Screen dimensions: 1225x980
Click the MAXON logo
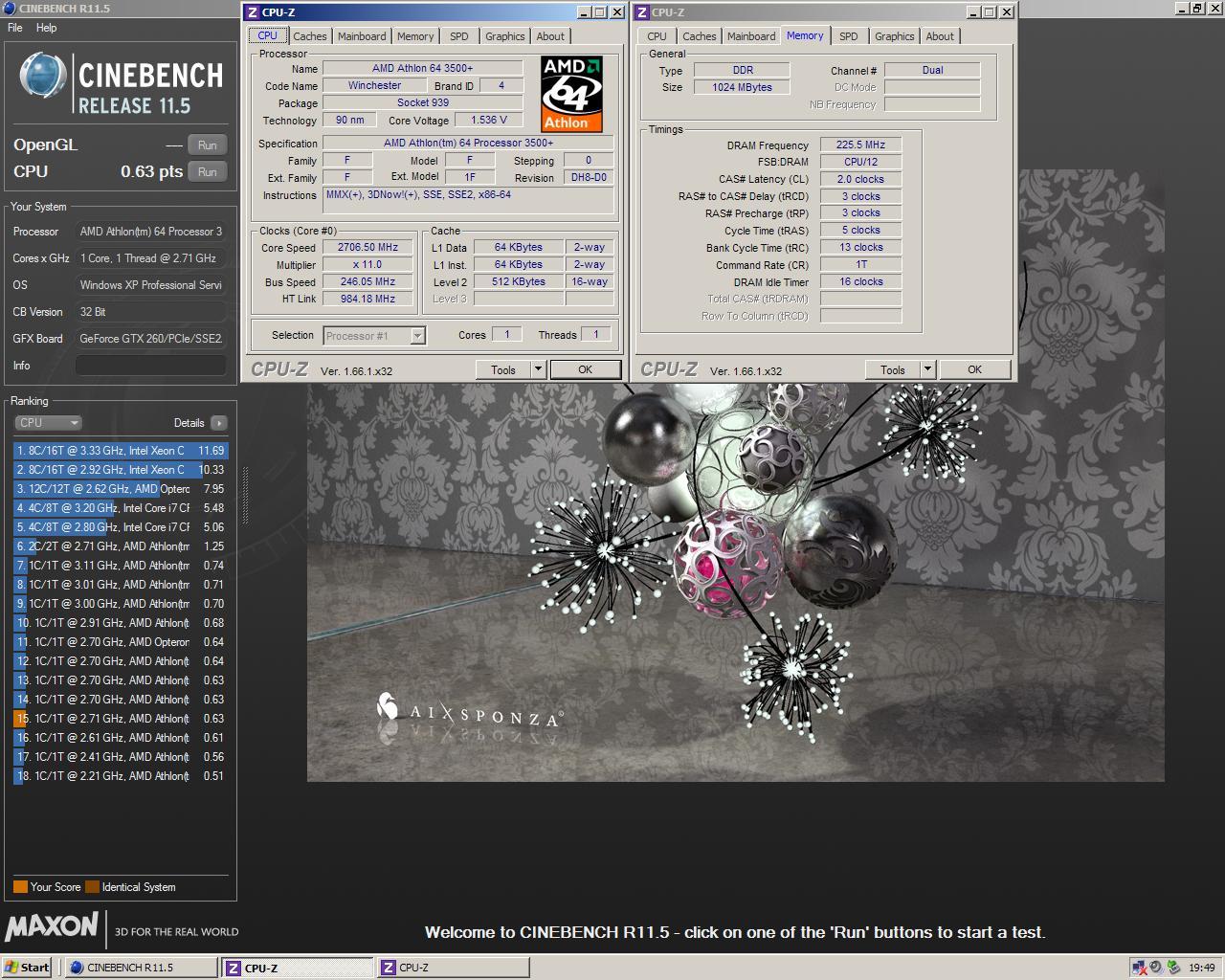tap(52, 927)
